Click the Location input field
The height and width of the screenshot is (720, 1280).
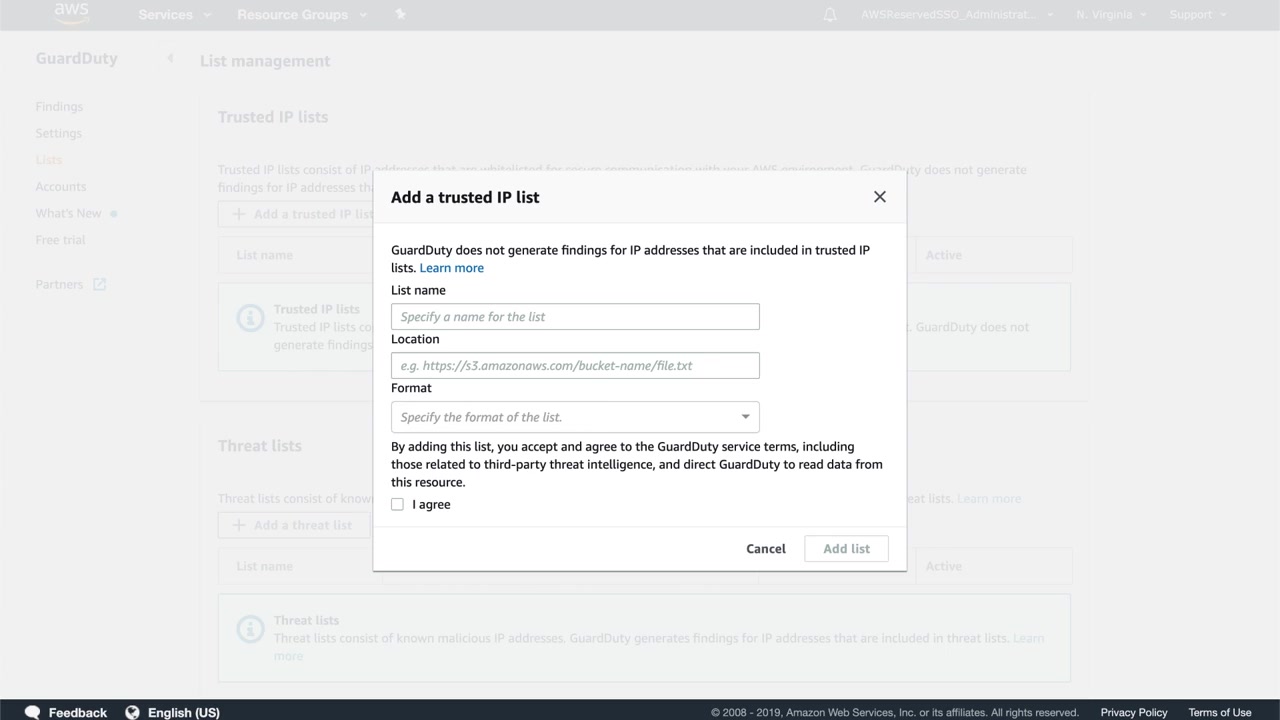click(x=575, y=366)
